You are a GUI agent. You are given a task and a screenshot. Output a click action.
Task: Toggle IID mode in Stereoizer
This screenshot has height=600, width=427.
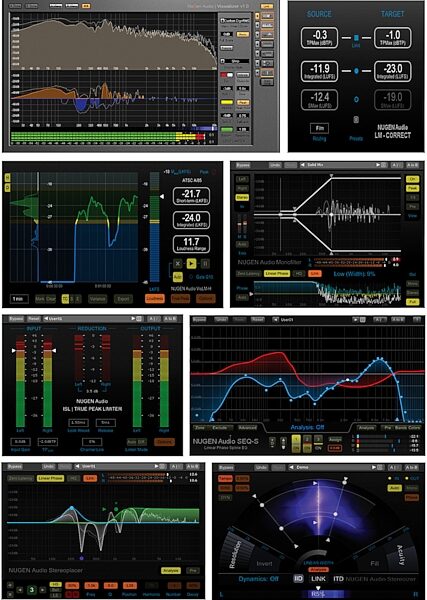(x=299, y=579)
